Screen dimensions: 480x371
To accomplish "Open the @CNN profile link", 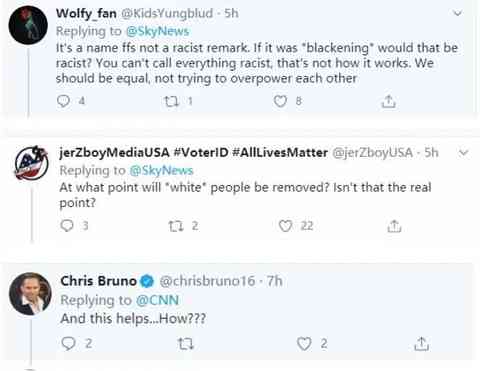I will (x=157, y=300).
